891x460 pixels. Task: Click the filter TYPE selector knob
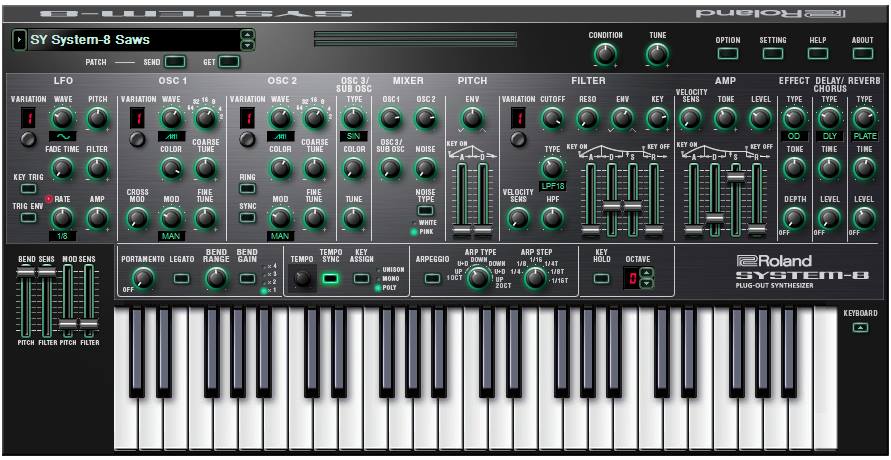click(x=552, y=168)
